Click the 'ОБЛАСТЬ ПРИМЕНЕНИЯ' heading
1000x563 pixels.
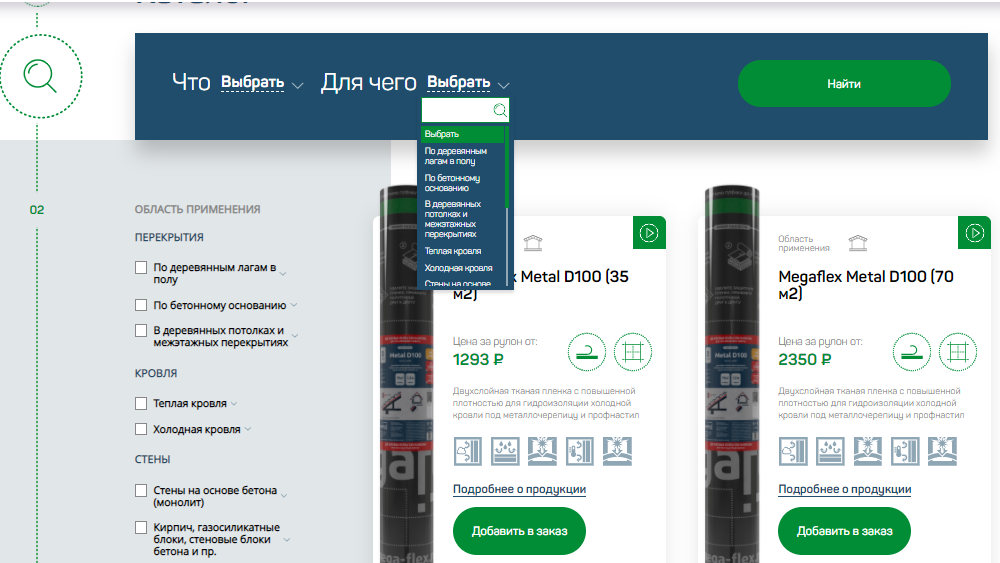point(197,209)
